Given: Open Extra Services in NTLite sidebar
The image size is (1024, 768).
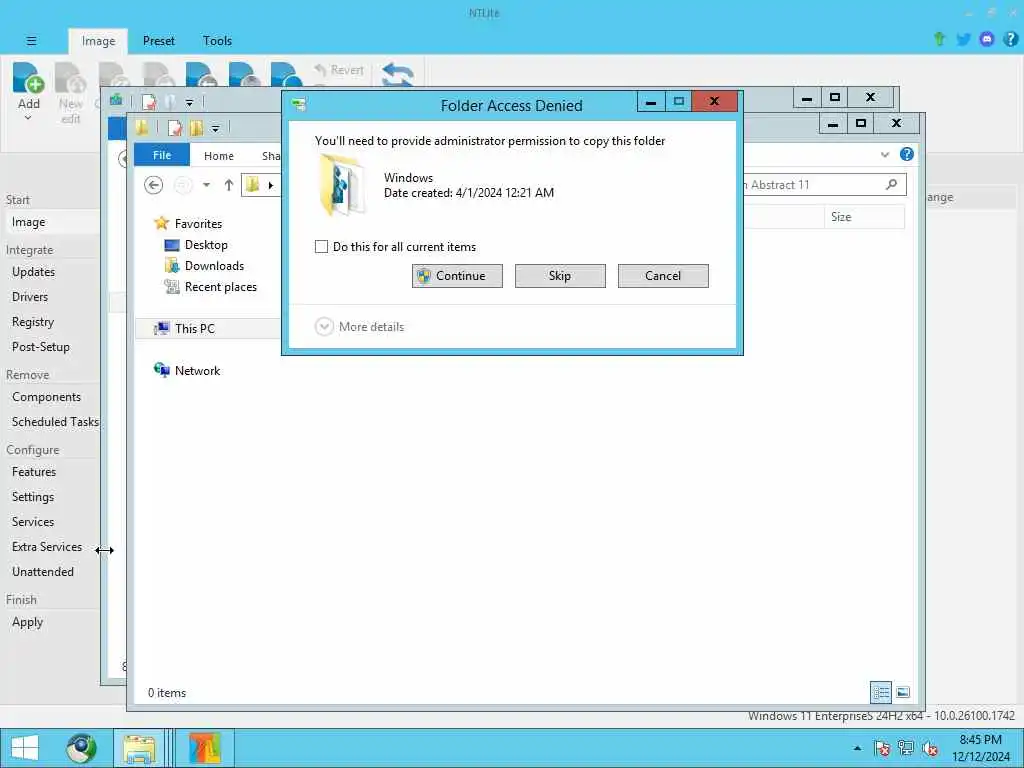Looking at the screenshot, I should [x=47, y=547].
